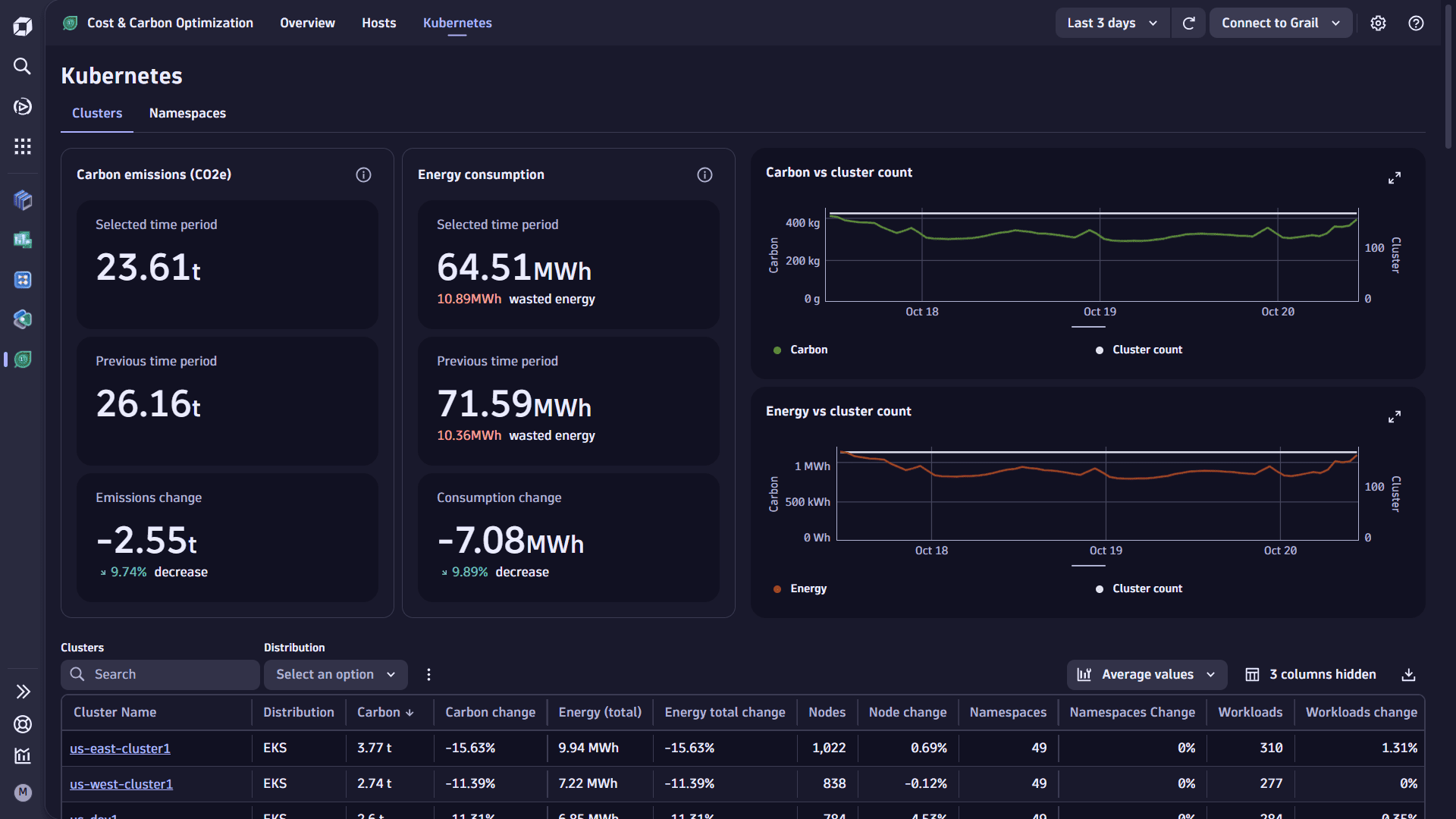Show info for Energy consumption card

pyautogui.click(x=704, y=174)
